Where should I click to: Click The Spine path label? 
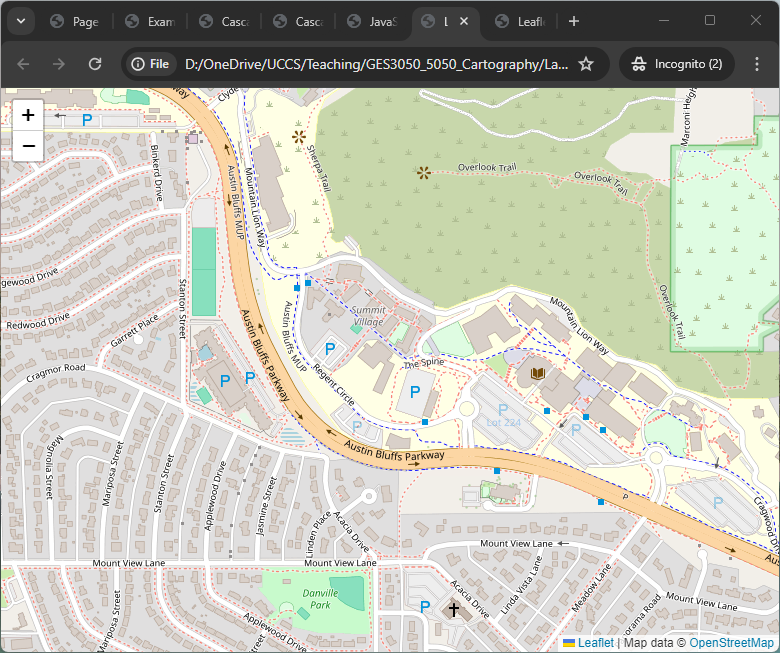(424, 363)
